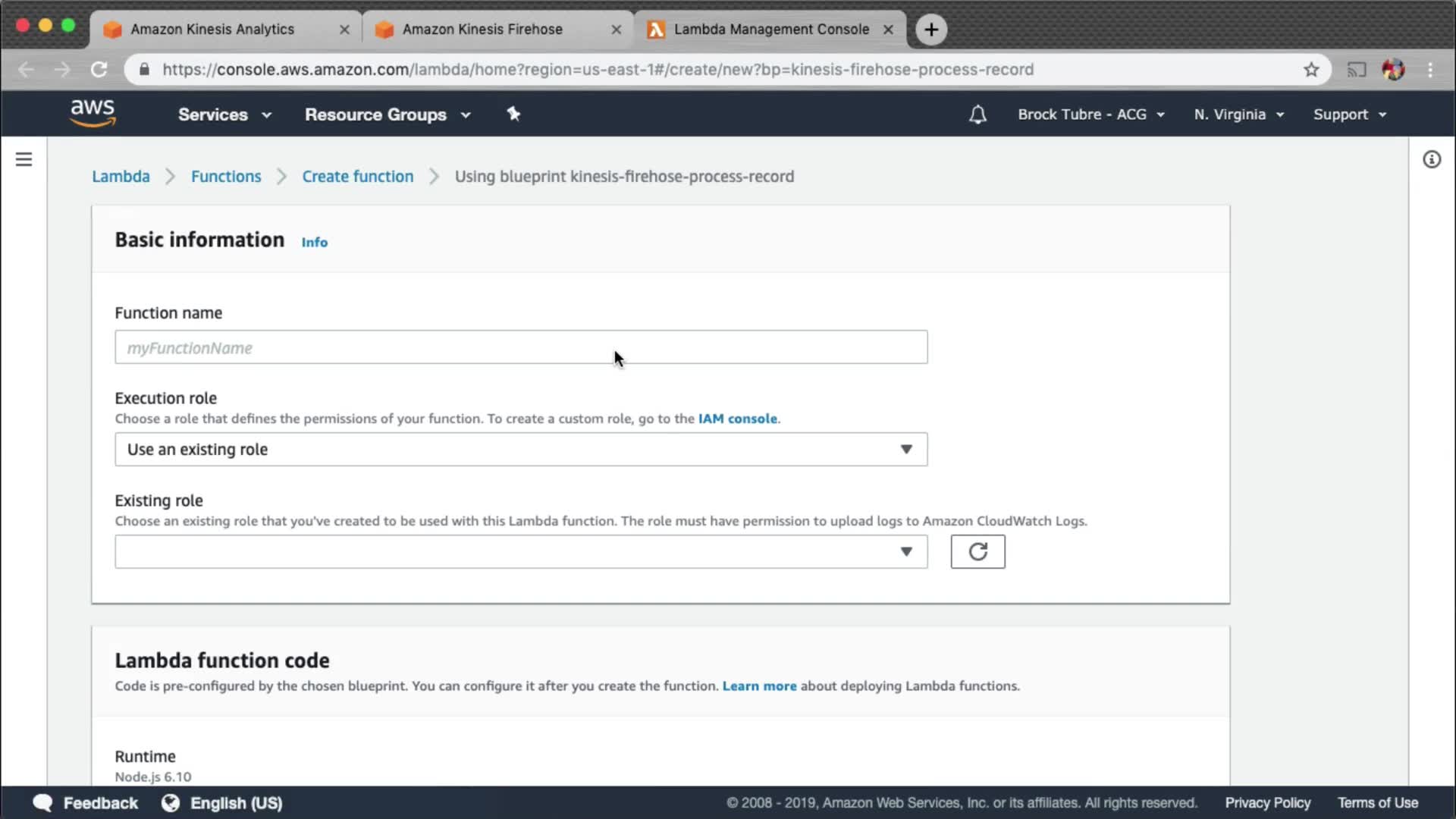Reload the browser page
The height and width of the screenshot is (819, 1456).
coord(99,70)
